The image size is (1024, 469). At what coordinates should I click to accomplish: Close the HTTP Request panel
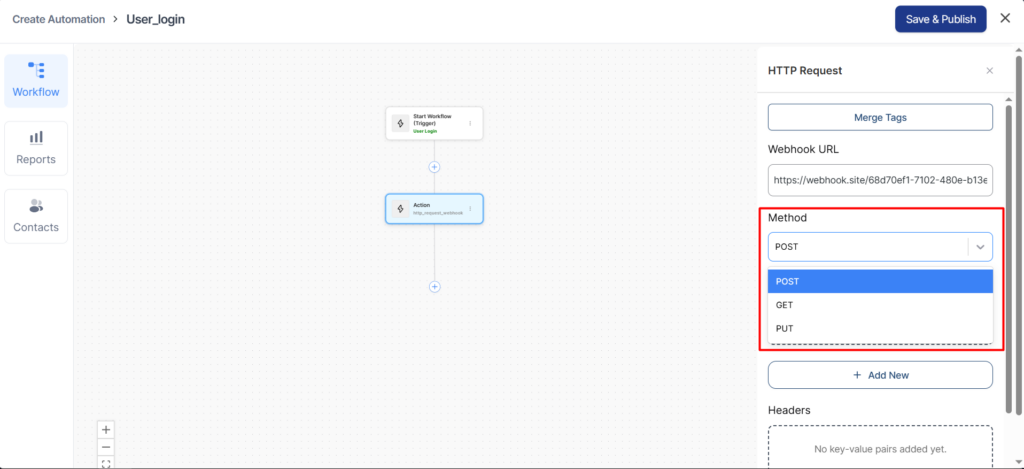[x=989, y=71]
